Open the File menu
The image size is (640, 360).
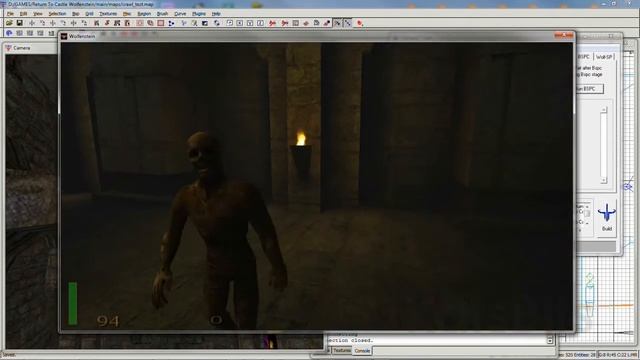[x=10, y=13]
